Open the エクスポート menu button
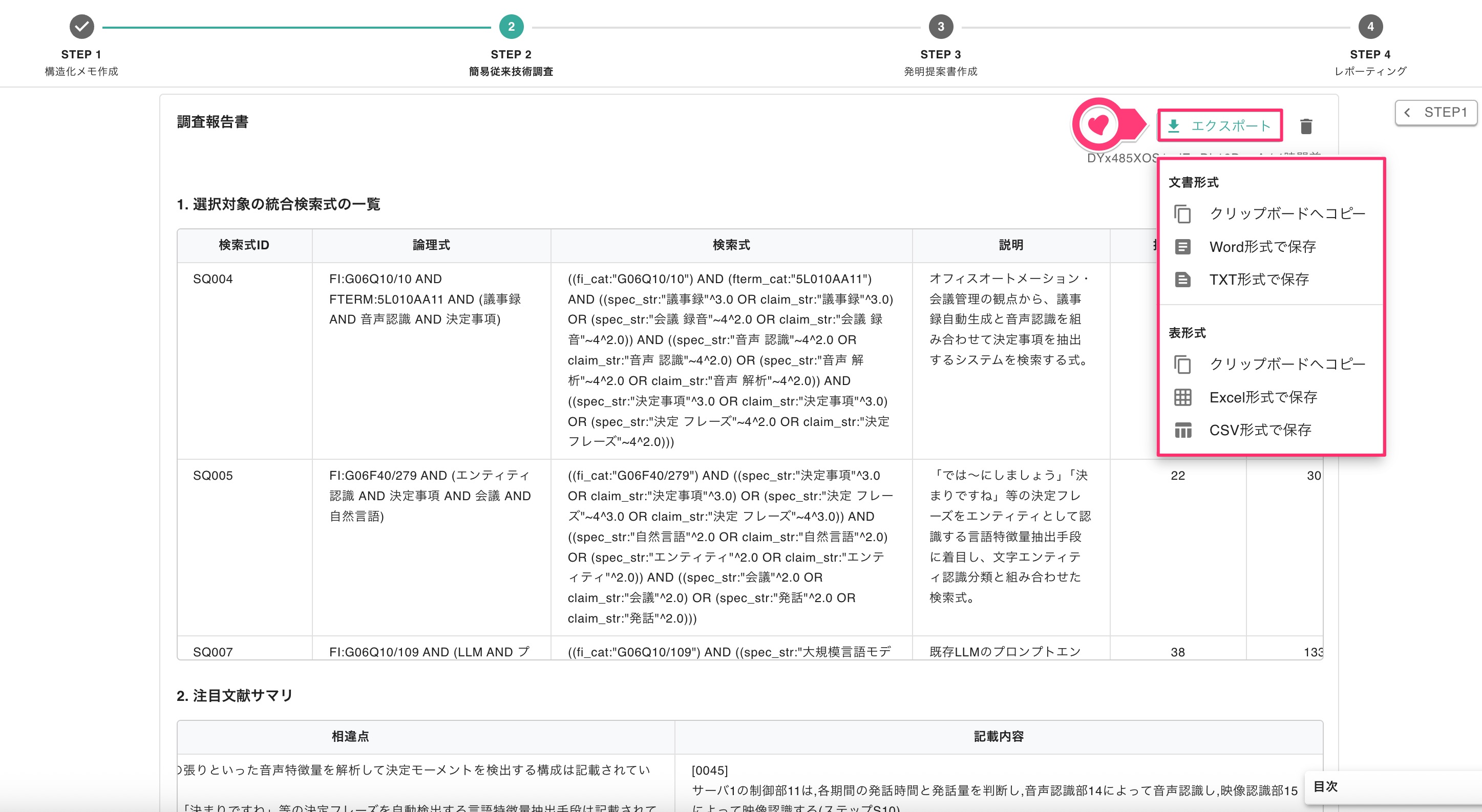This screenshot has width=1482, height=812. (x=1220, y=126)
